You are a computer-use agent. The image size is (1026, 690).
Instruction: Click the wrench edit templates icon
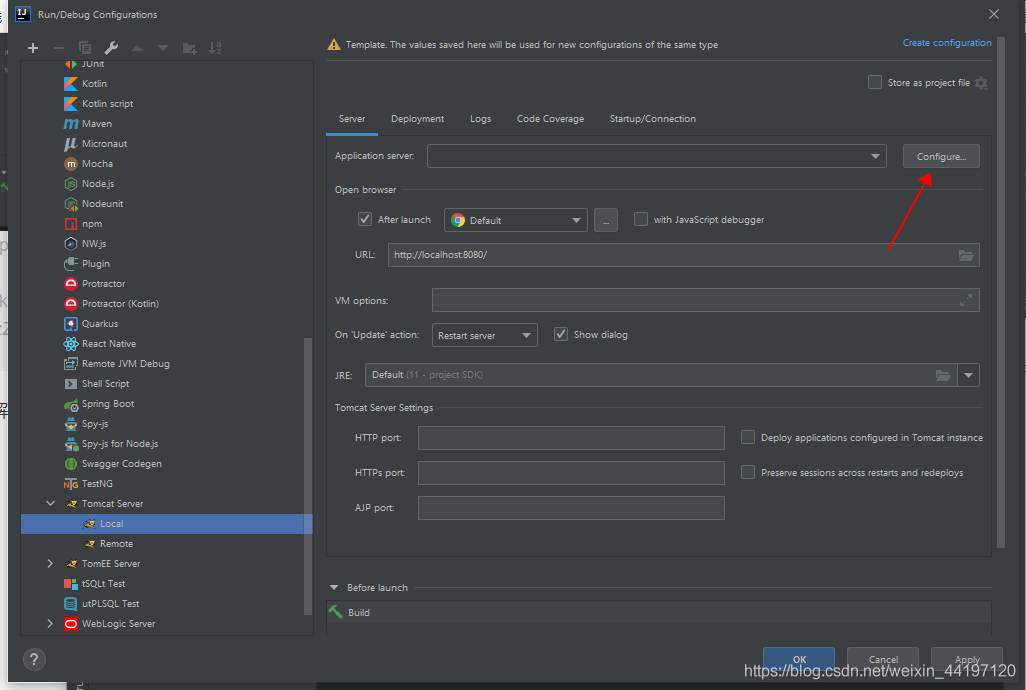click(x=111, y=48)
